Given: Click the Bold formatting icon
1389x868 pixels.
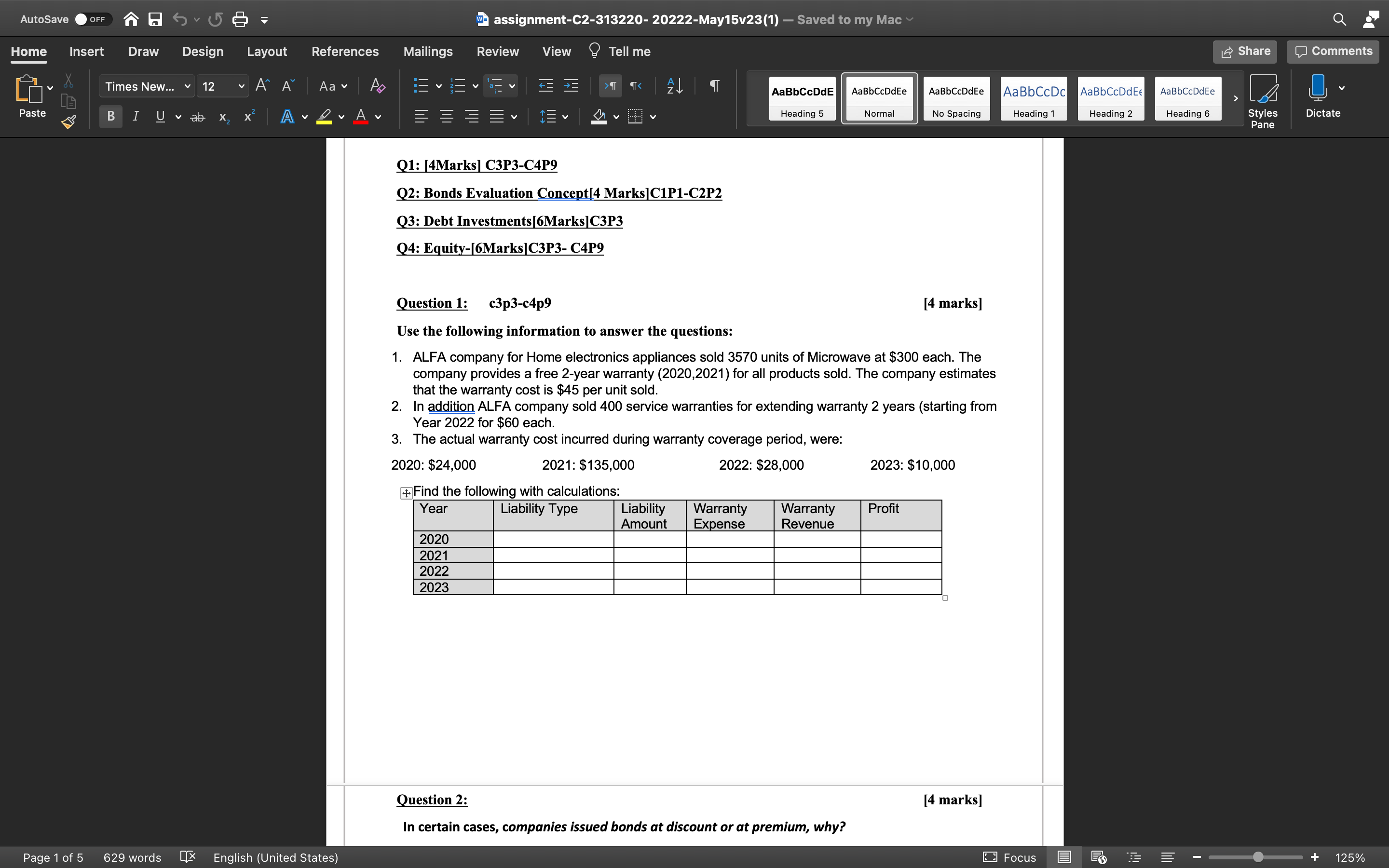Looking at the screenshot, I should (x=111, y=116).
